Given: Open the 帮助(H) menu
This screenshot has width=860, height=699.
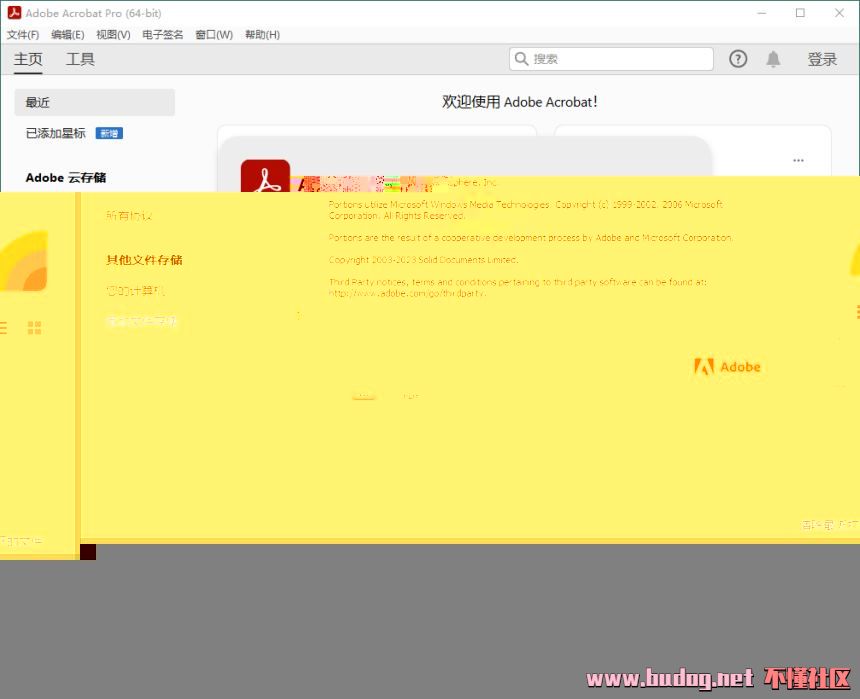Looking at the screenshot, I should point(262,34).
